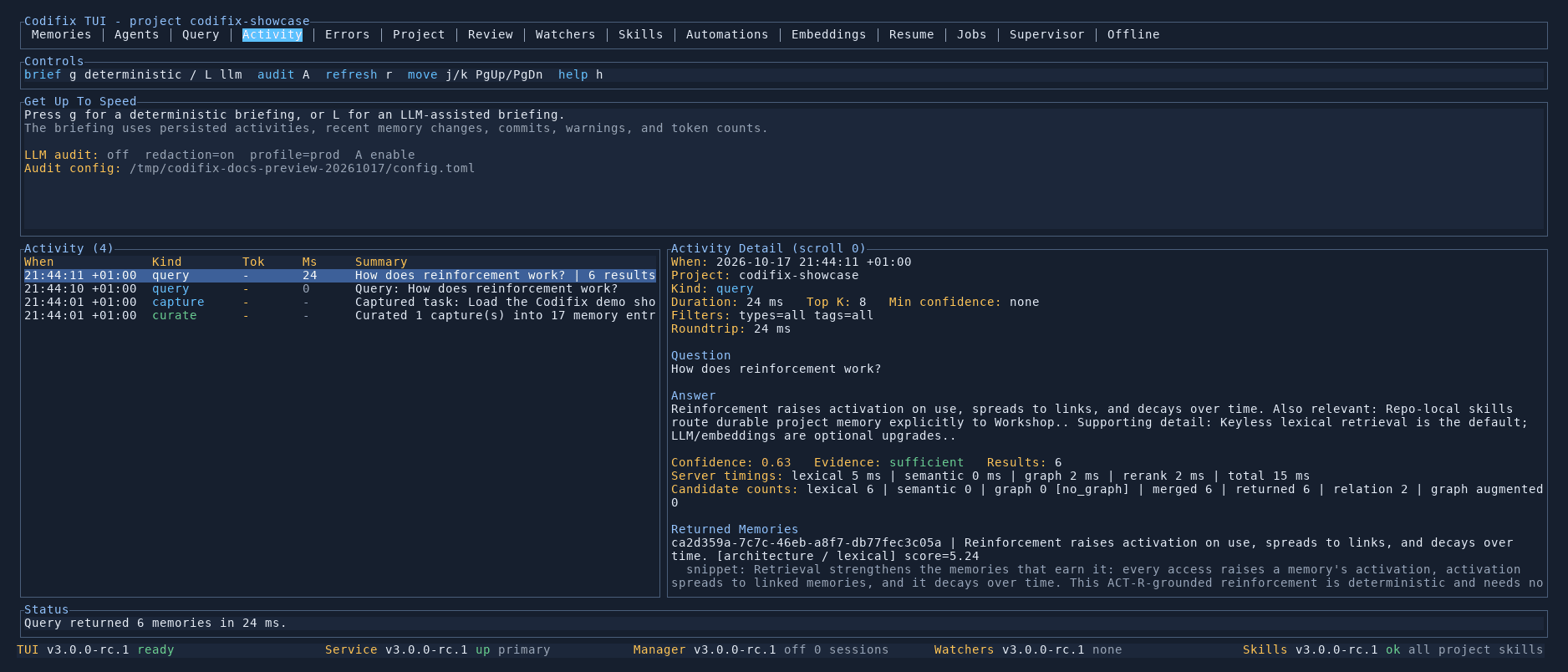
Task: Click 'Confidence: 0.63' value
Action: coord(731,462)
